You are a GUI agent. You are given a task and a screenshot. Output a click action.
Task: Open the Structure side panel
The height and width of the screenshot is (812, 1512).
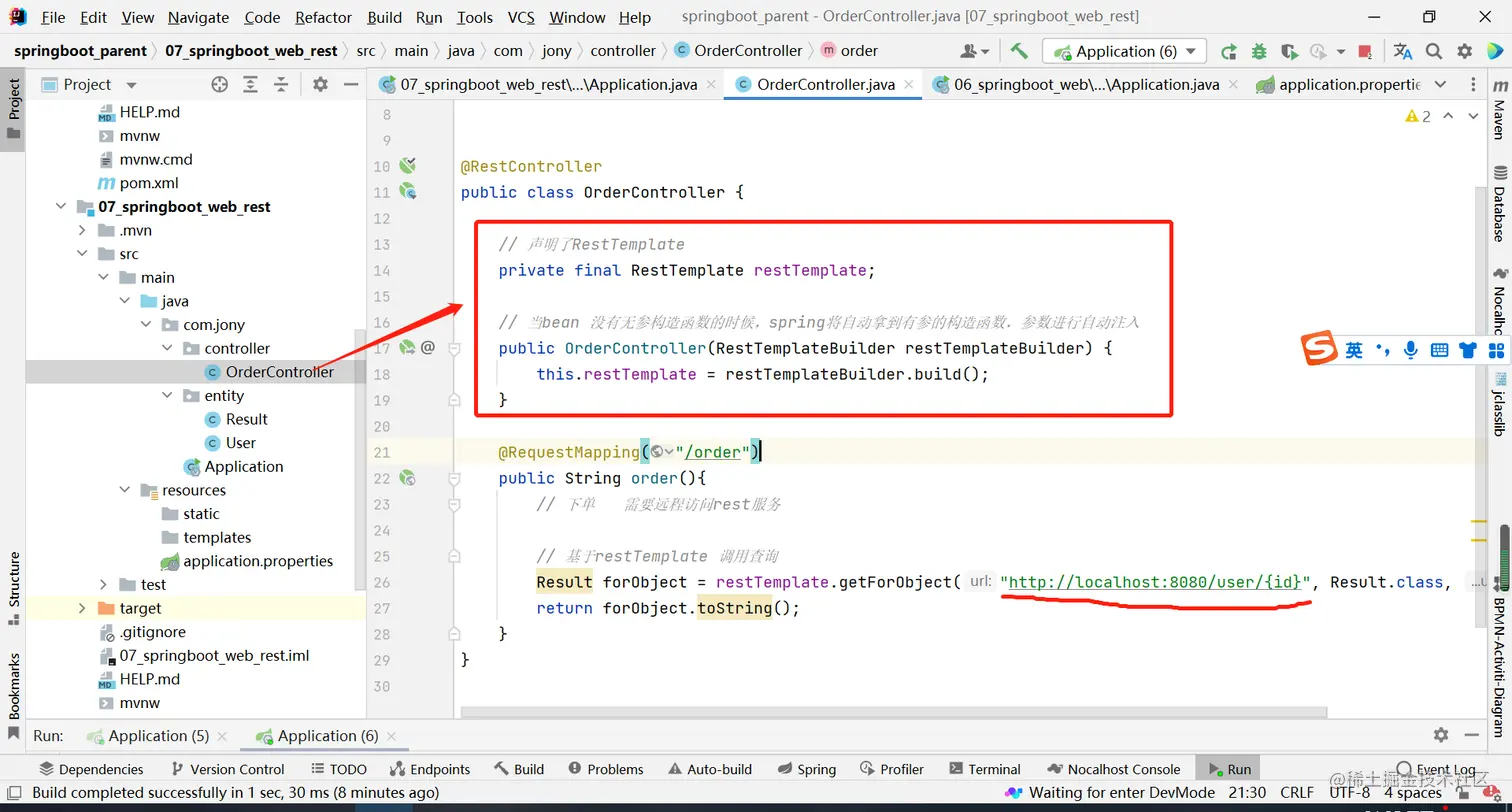[13, 588]
